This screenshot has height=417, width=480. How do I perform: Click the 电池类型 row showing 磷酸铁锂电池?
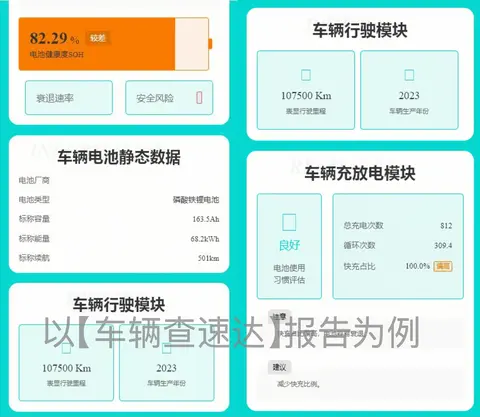(119, 199)
